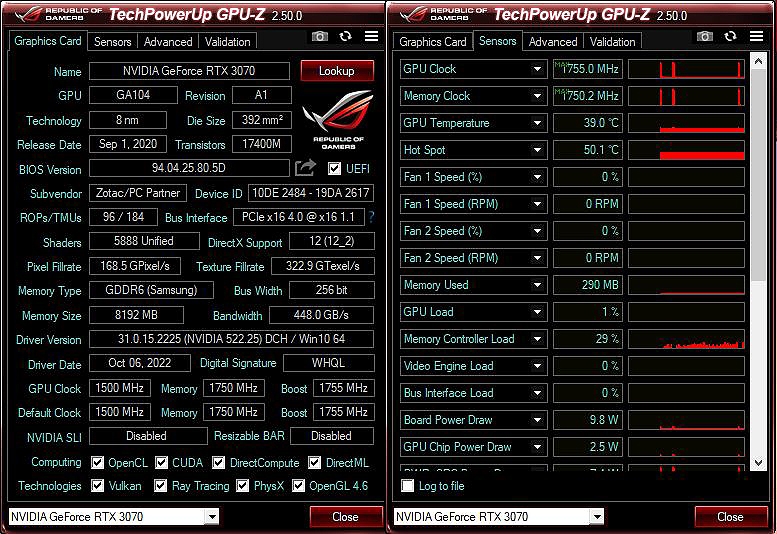Open the Bus Interface Load dropdown
The height and width of the screenshot is (534, 777).
[x=537, y=393]
